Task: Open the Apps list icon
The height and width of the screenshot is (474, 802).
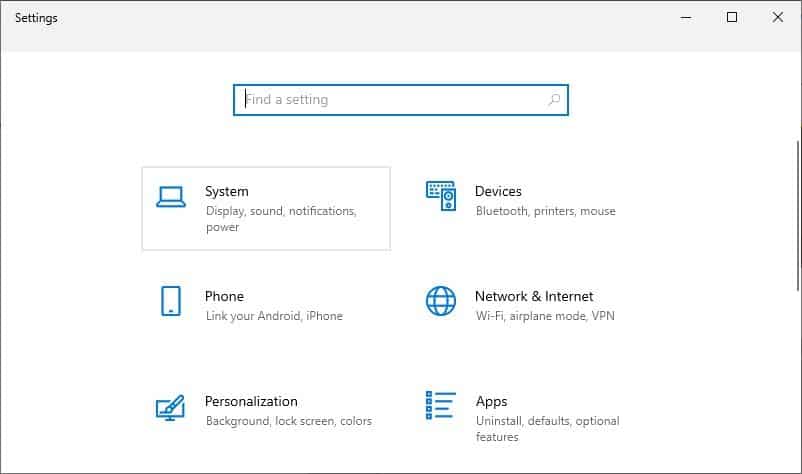Action: 440,405
